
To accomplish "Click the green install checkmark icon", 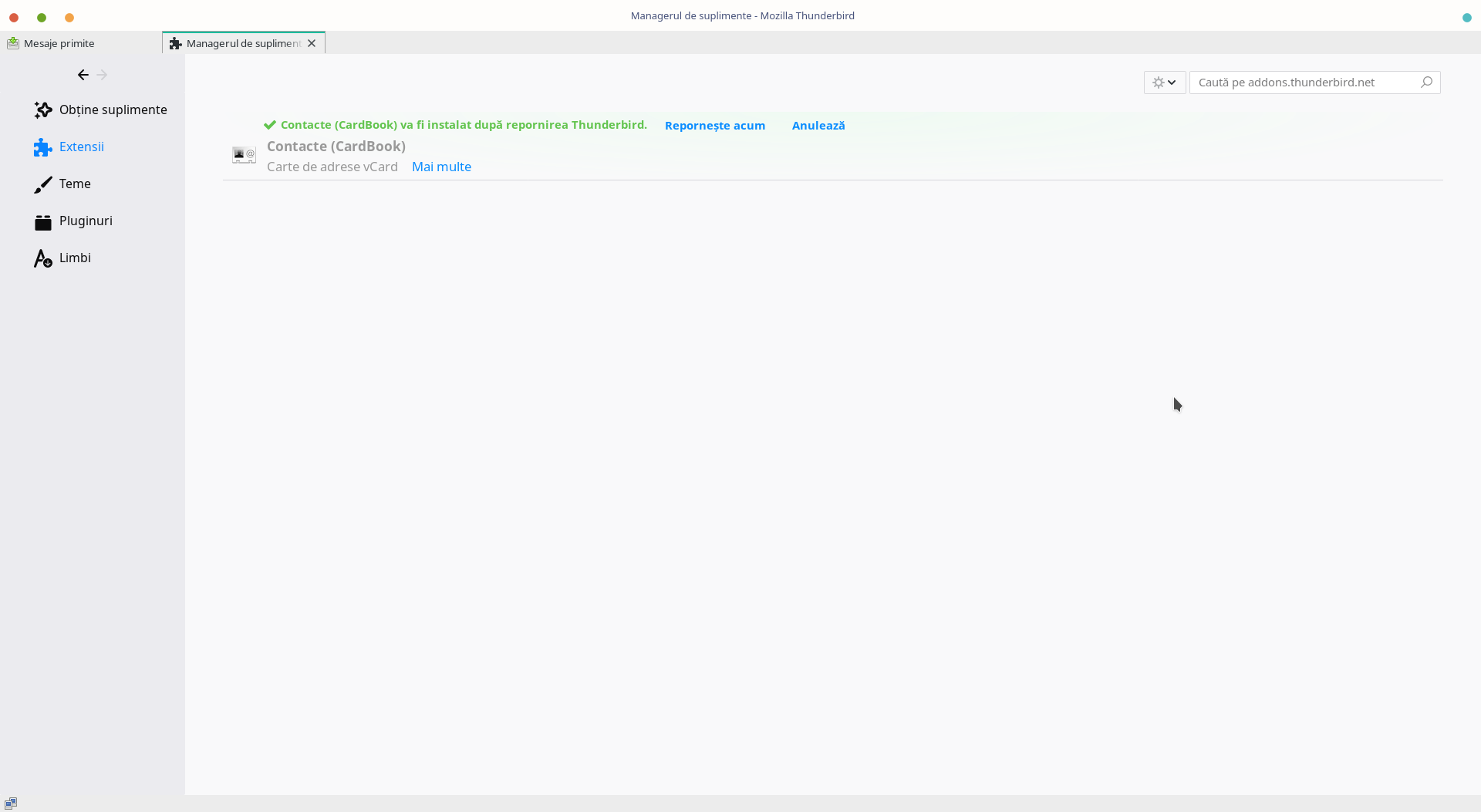I will tap(270, 125).
